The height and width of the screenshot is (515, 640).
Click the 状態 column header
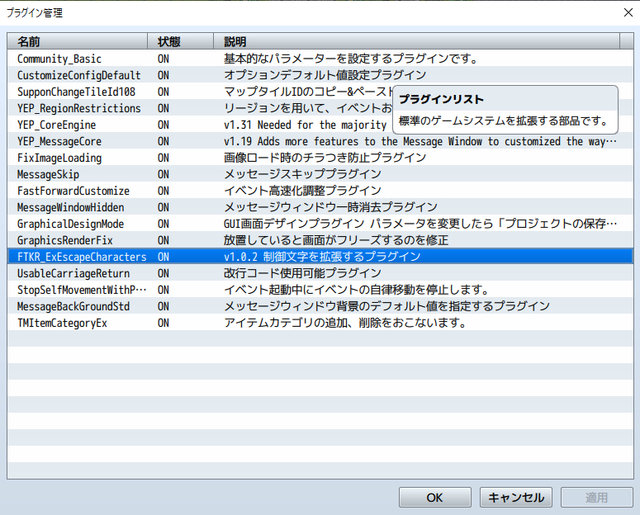coord(180,41)
